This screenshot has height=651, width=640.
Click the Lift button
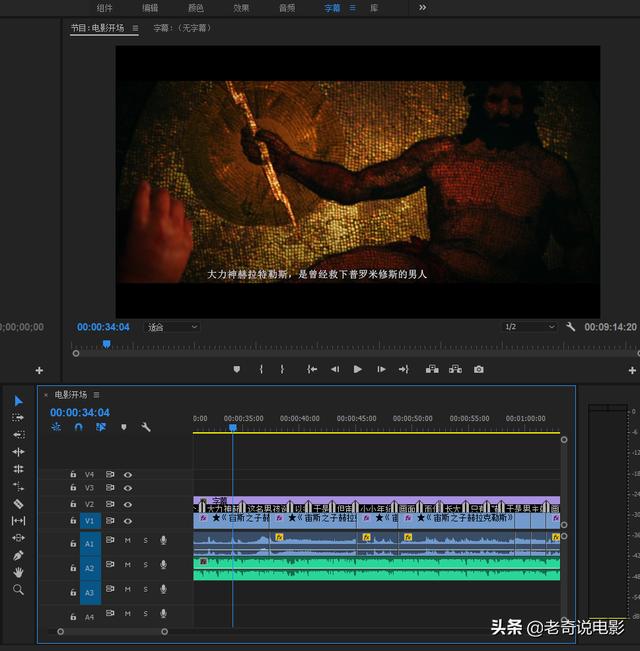point(432,369)
